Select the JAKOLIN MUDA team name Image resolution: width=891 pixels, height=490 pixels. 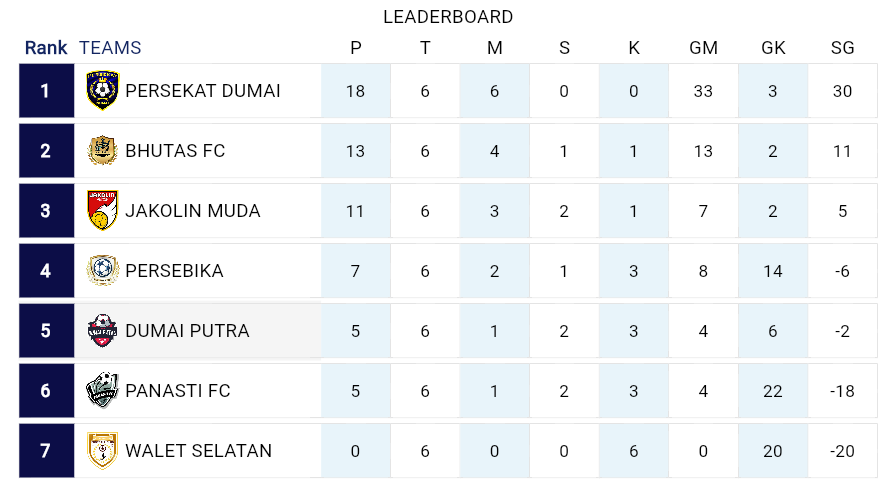[x=192, y=211]
